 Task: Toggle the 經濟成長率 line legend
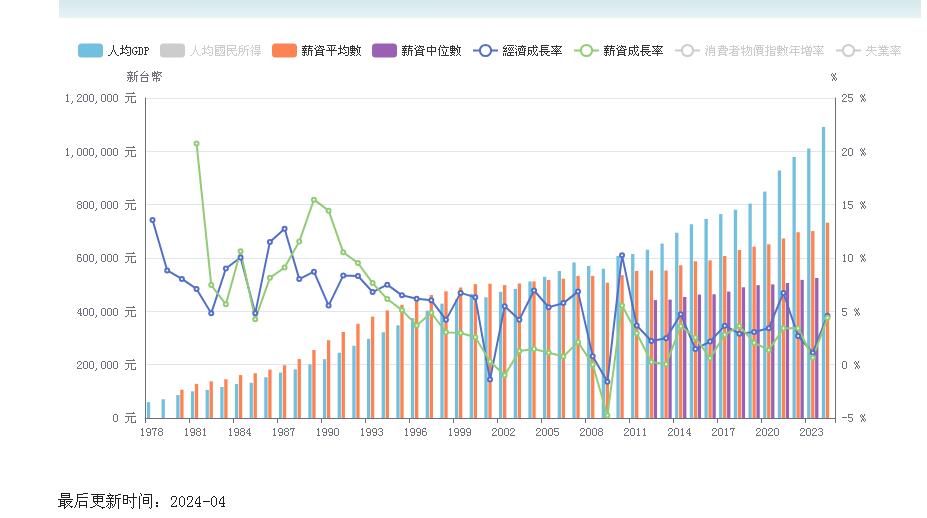click(x=518, y=51)
